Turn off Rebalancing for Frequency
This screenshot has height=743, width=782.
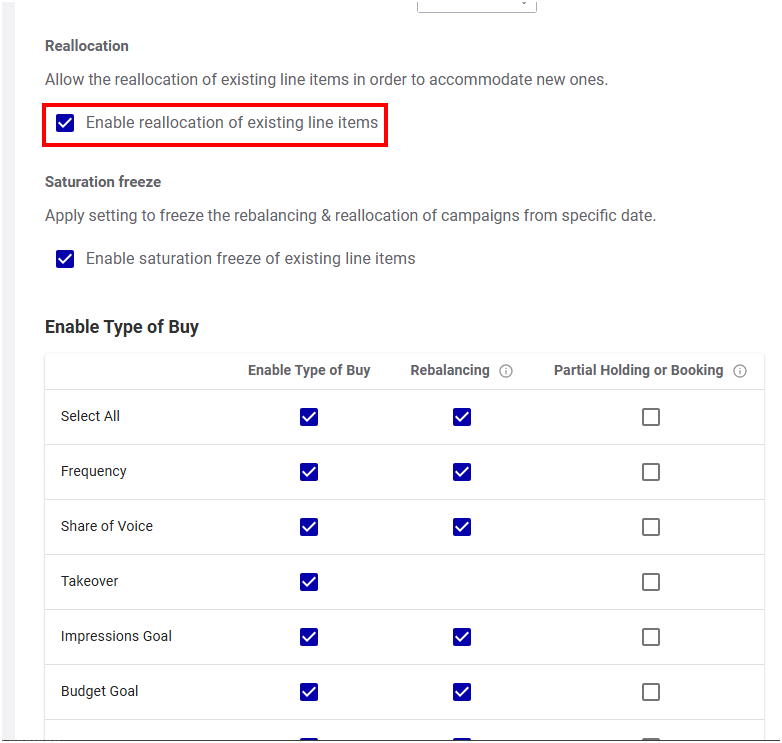[x=462, y=472]
